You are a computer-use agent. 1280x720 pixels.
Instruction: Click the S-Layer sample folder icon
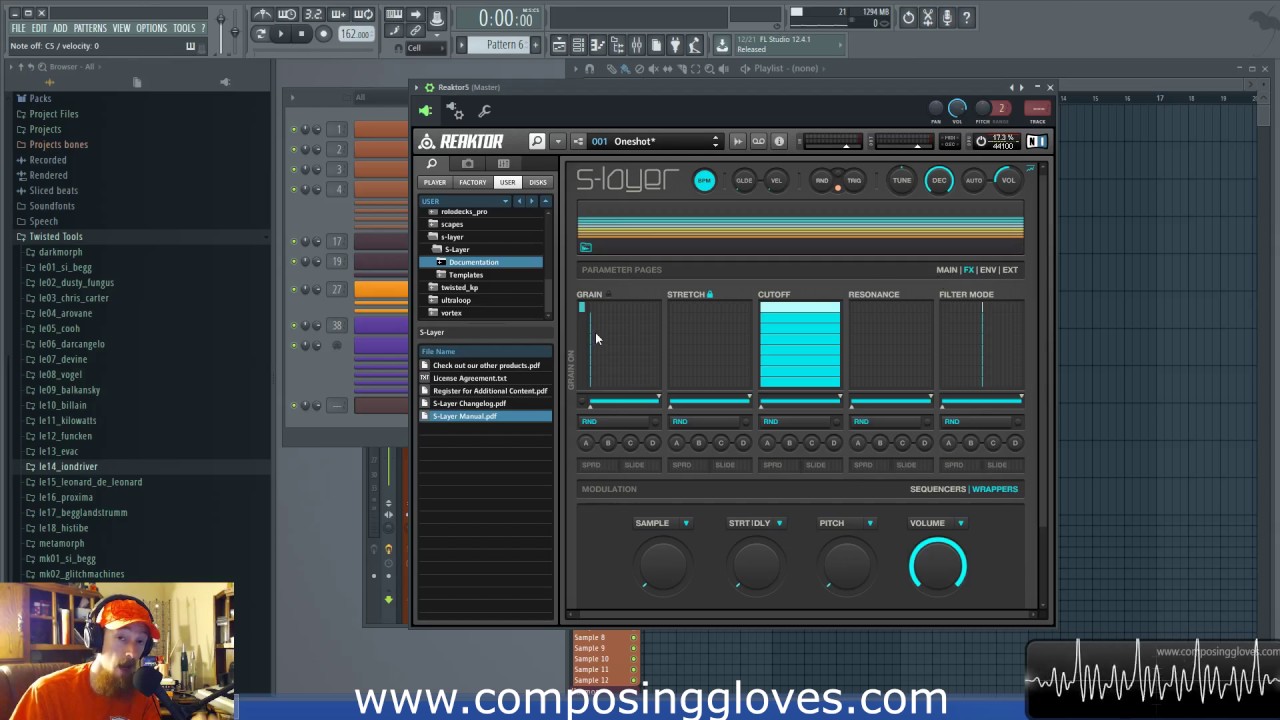pos(586,247)
